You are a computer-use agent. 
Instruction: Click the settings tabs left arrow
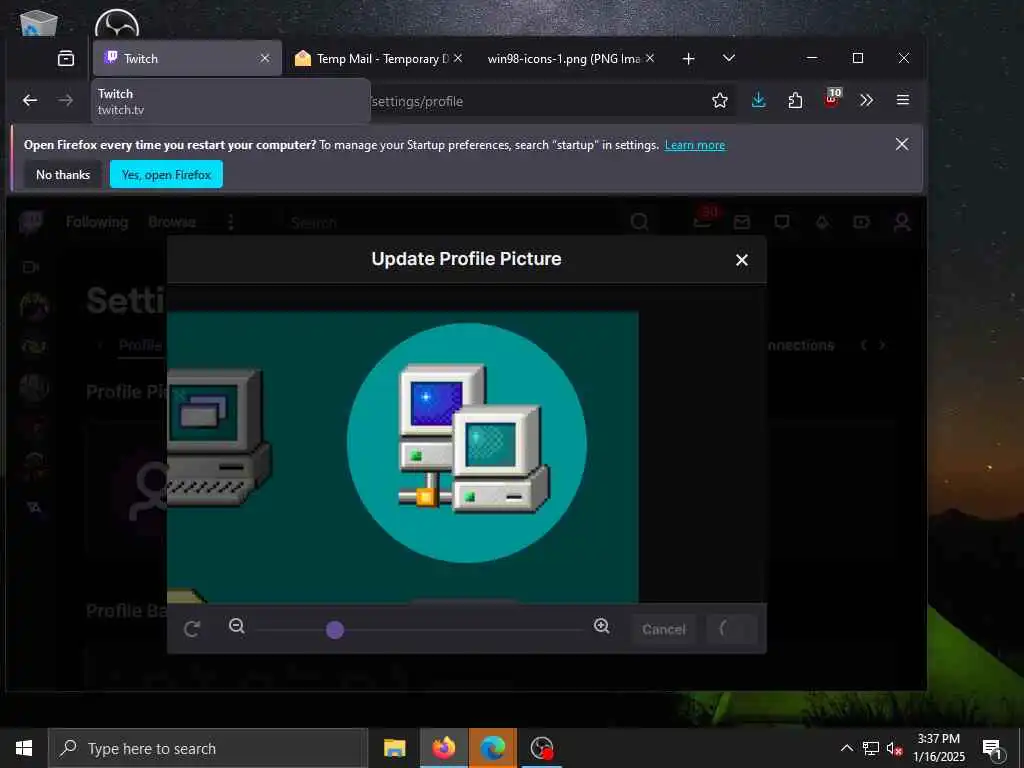863,345
